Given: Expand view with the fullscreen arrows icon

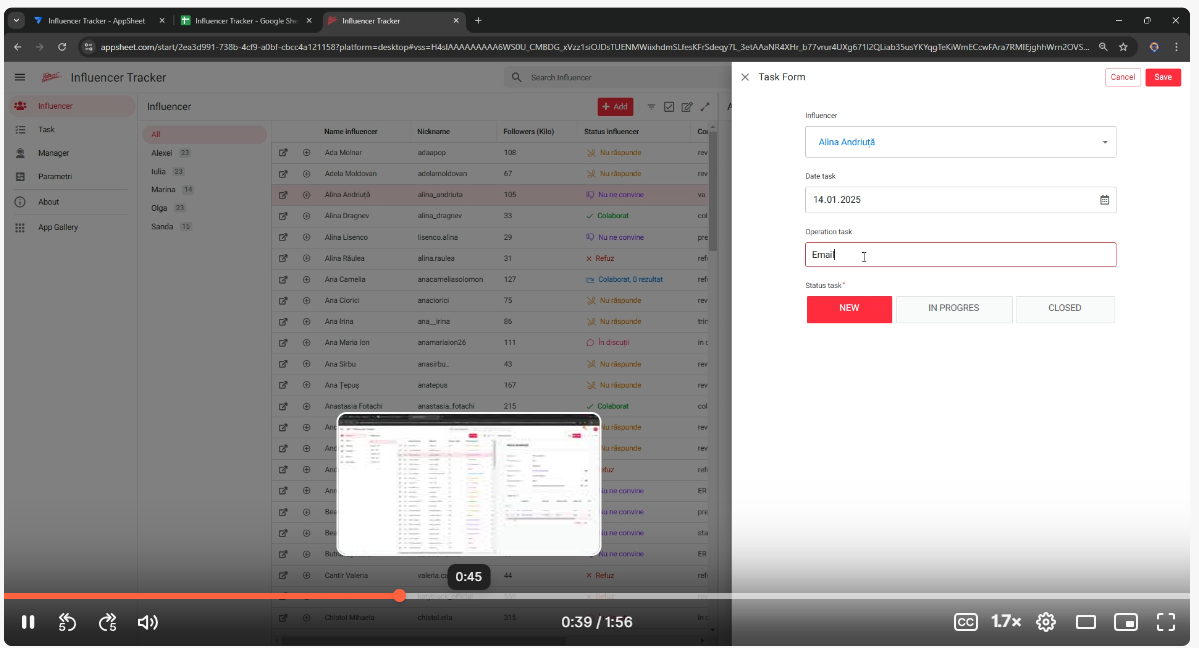Looking at the screenshot, I should point(705,107).
